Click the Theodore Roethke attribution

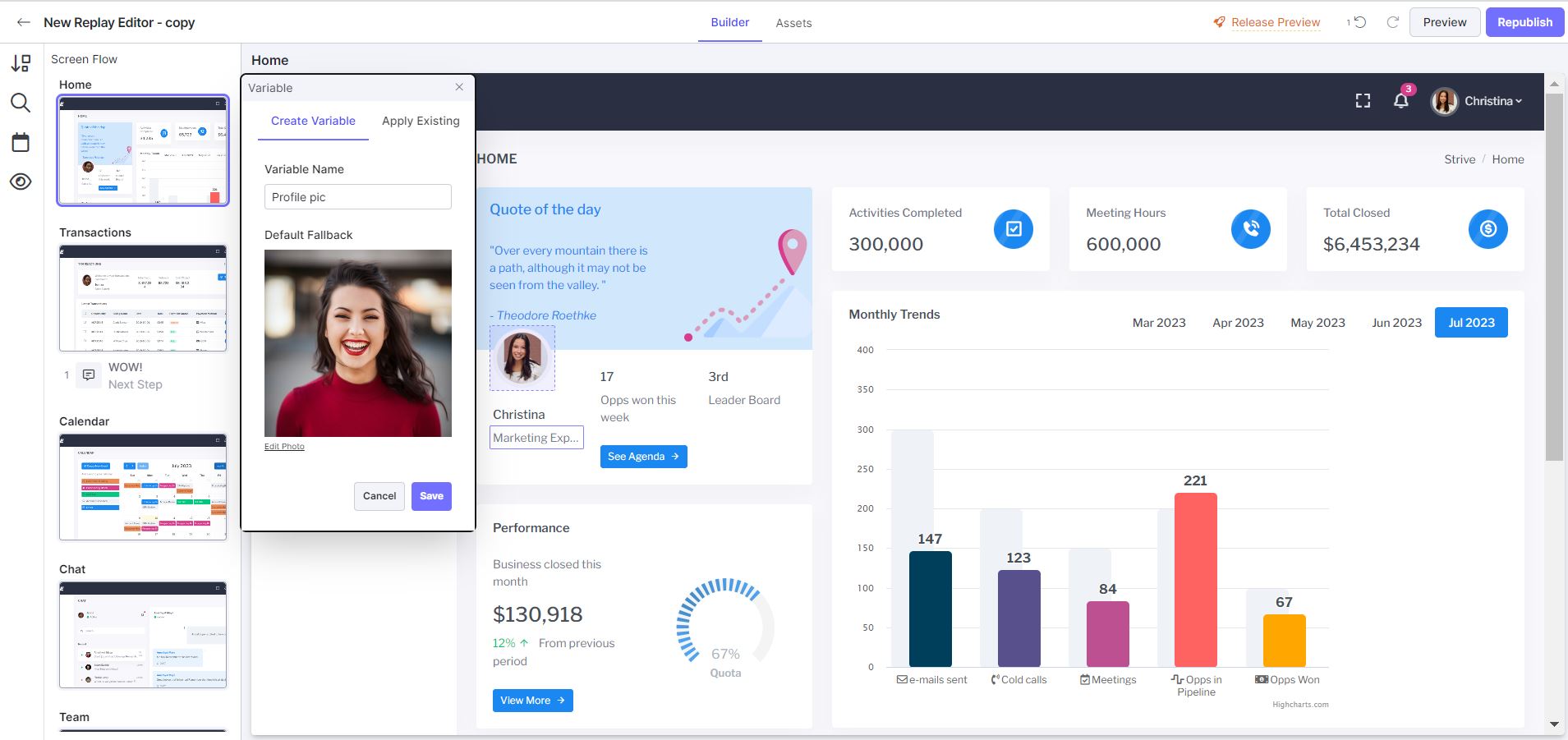click(543, 315)
